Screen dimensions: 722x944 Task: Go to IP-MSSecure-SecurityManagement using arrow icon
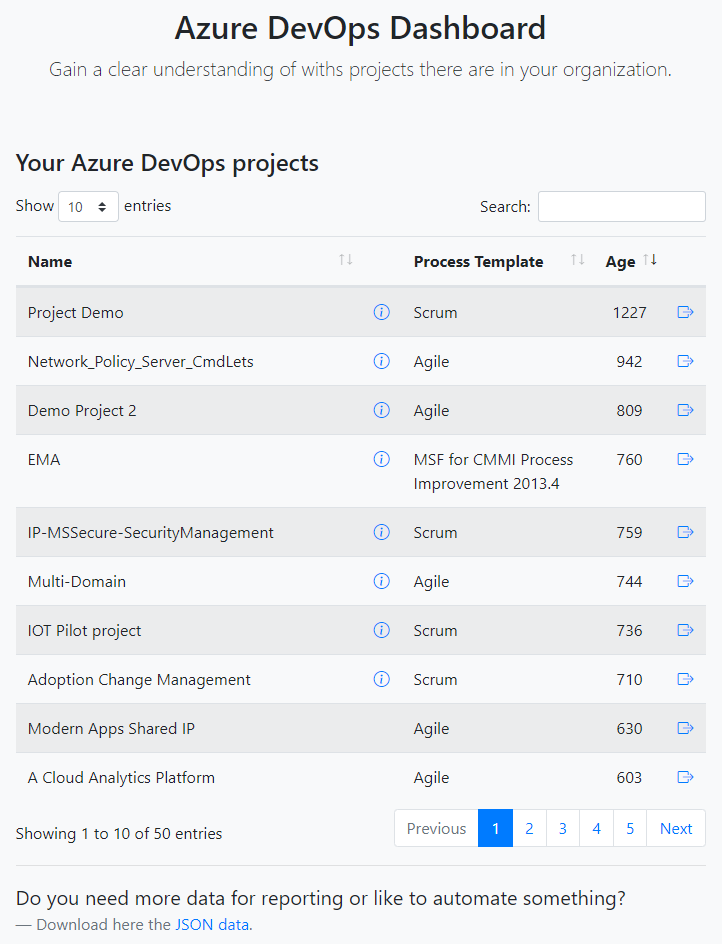[x=685, y=532]
